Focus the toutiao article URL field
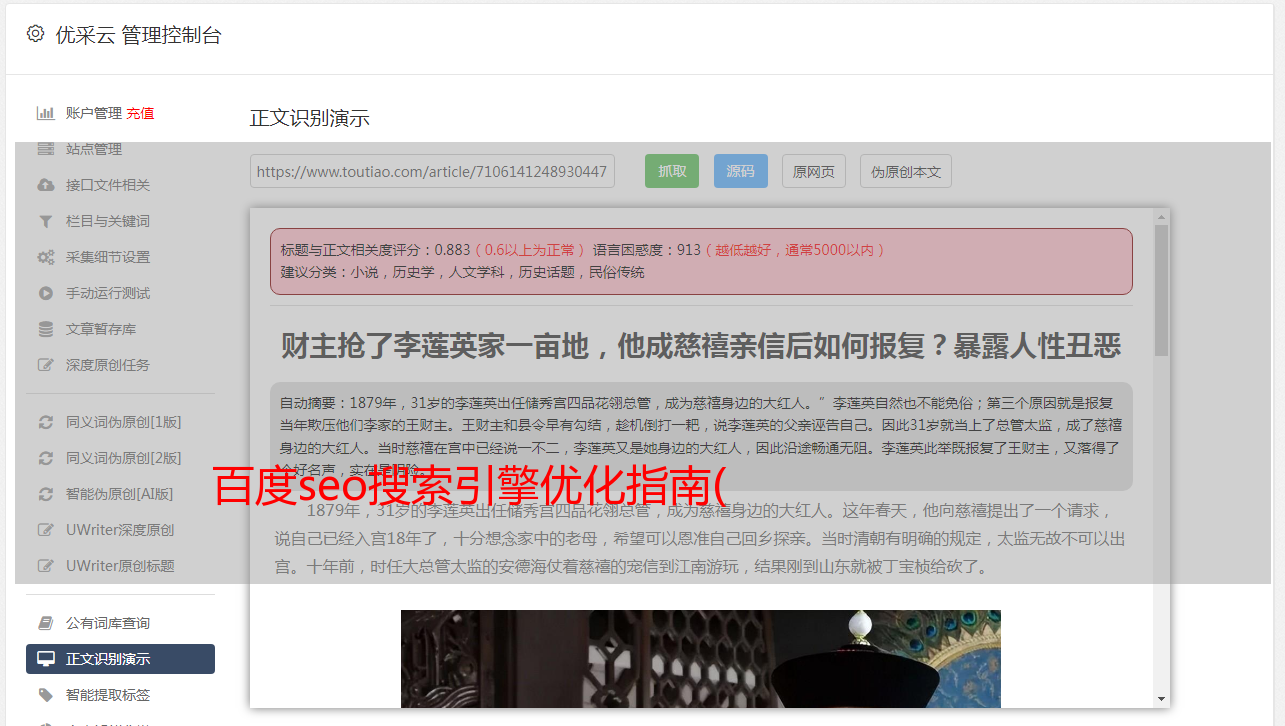 click(x=432, y=171)
